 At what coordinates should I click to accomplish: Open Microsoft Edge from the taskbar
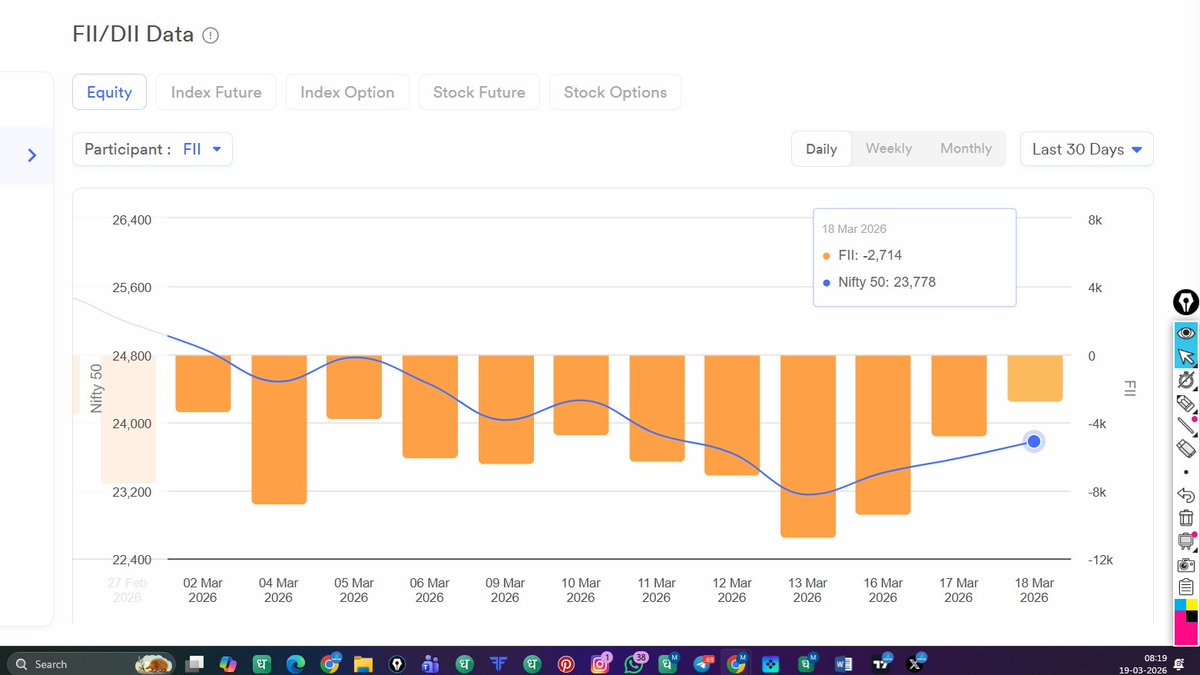click(x=295, y=663)
